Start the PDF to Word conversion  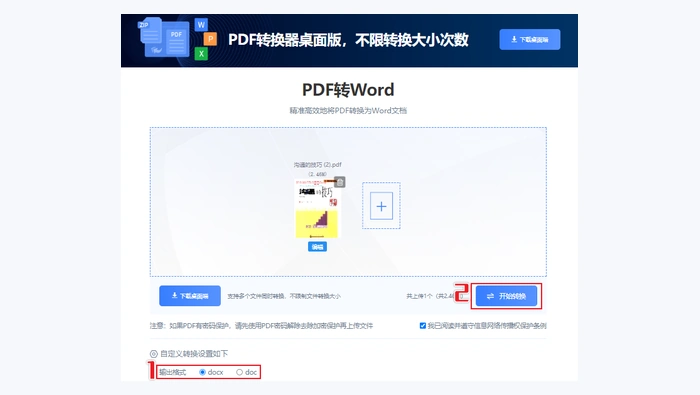506,296
